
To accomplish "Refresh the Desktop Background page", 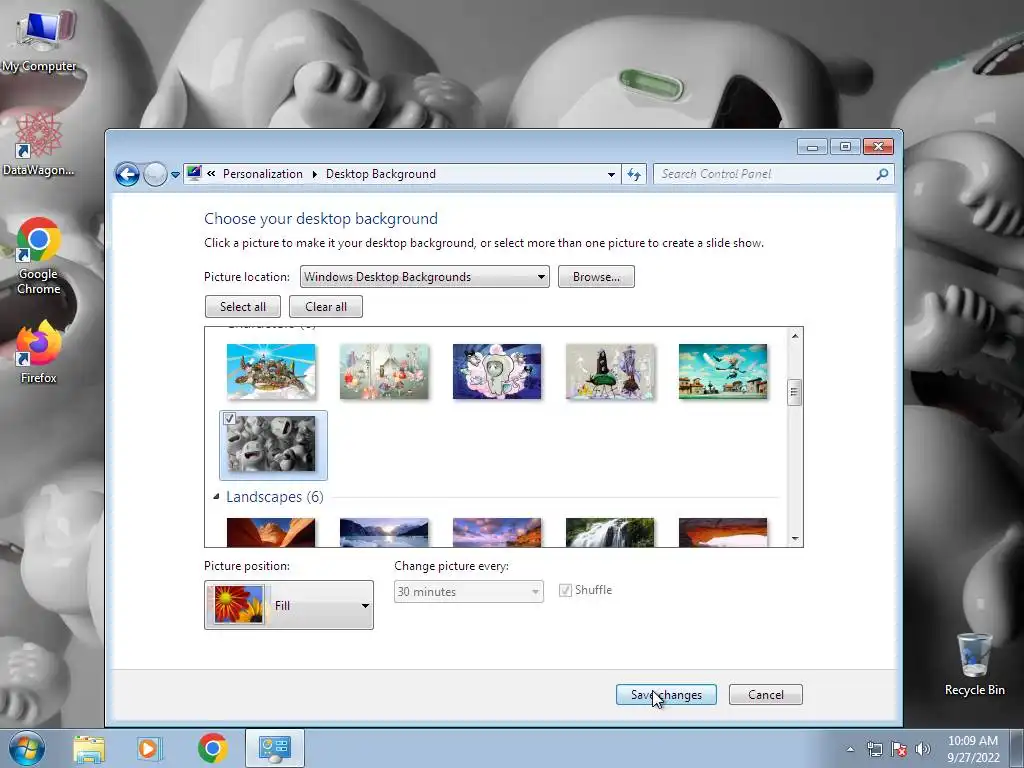I will (634, 174).
